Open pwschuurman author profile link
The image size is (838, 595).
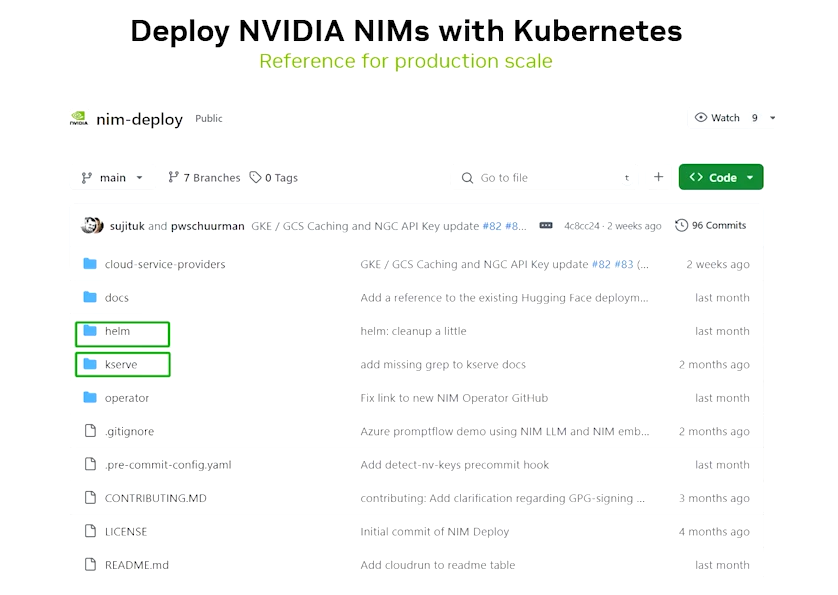click(x=207, y=226)
